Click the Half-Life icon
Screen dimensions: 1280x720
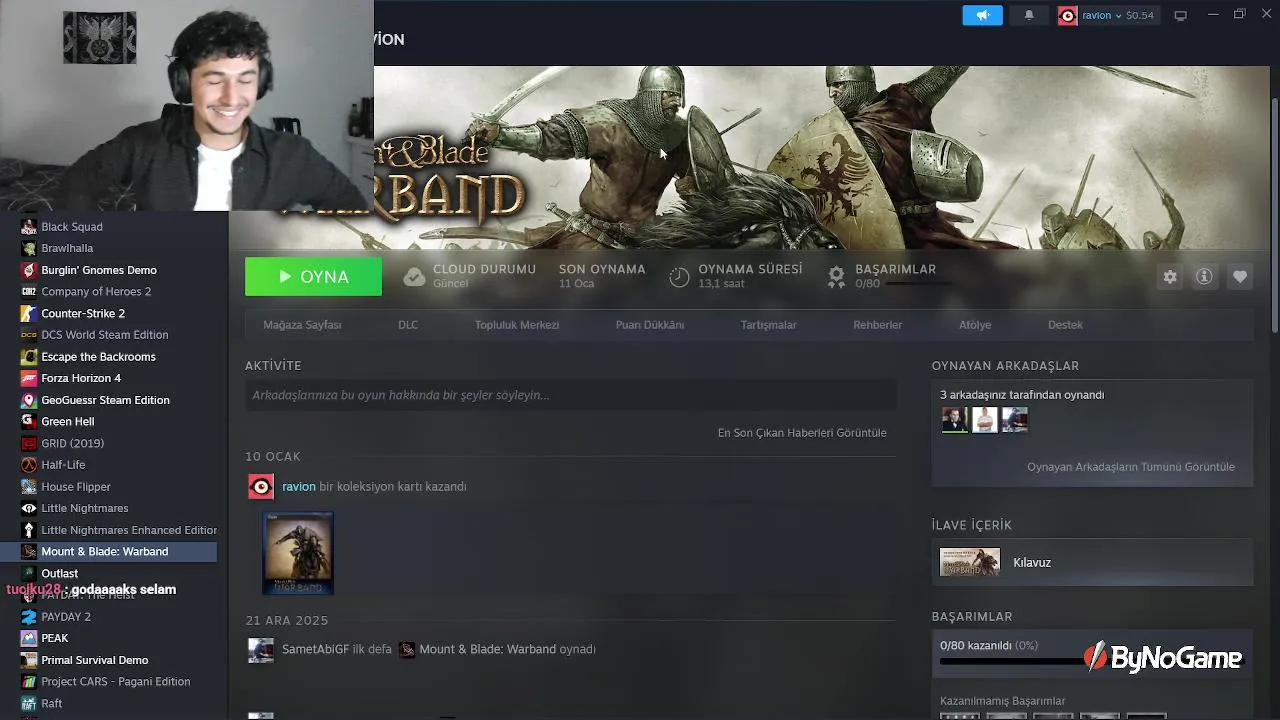[x=29, y=465]
